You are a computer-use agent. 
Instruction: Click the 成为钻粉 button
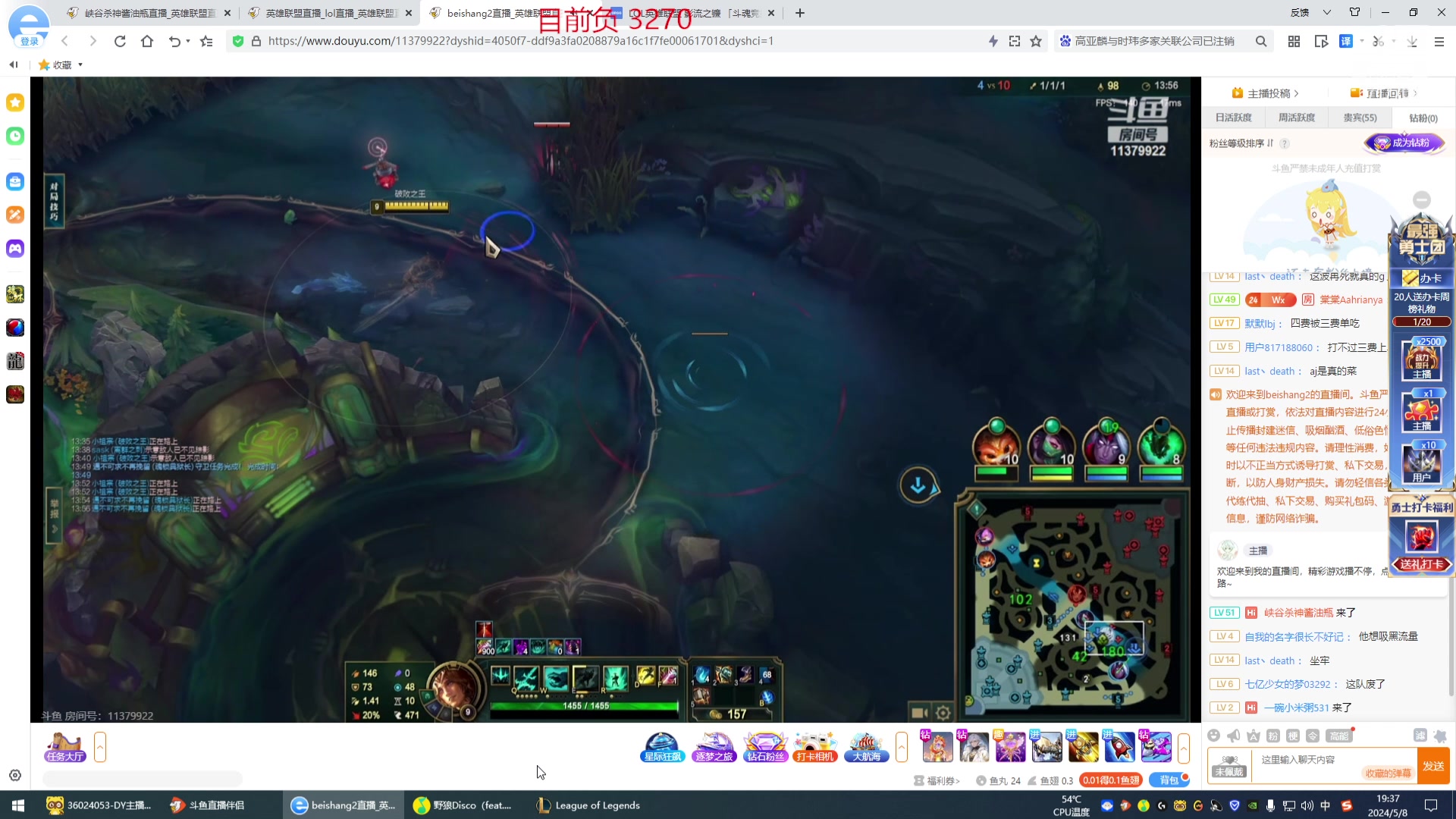pyautogui.click(x=1404, y=143)
